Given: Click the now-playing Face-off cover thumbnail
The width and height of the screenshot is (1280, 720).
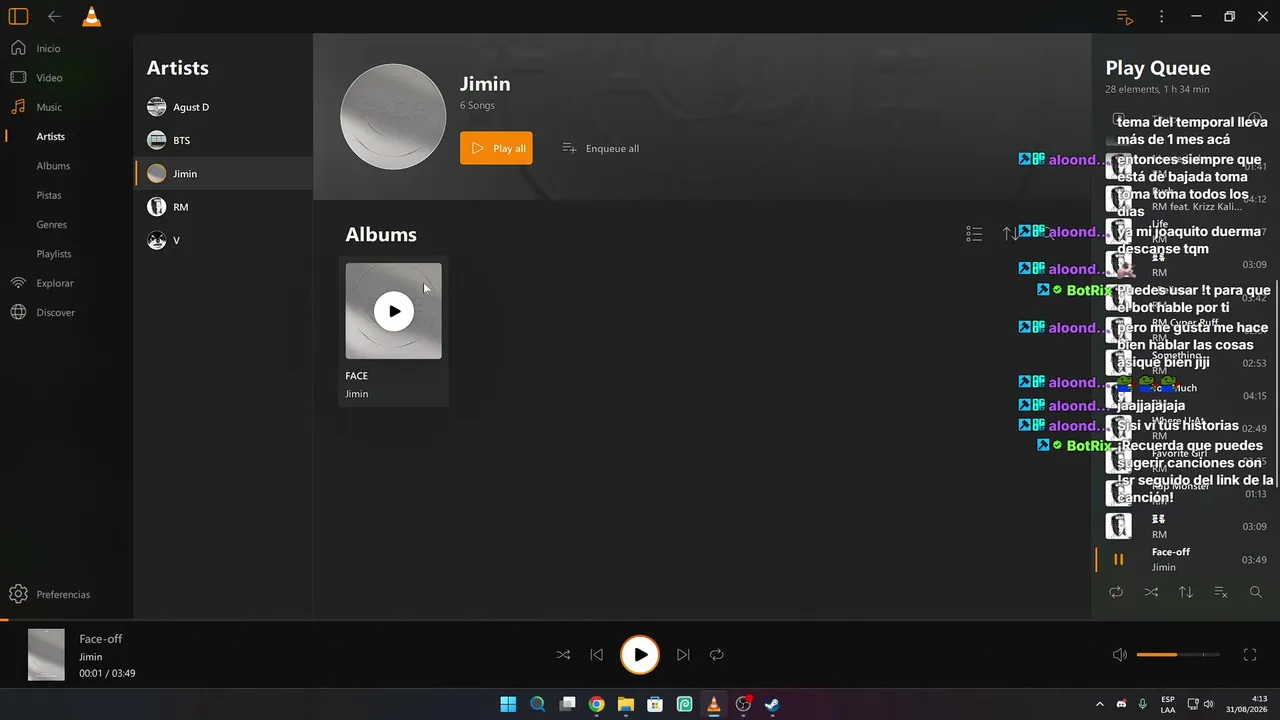Looking at the screenshot, I should [x=46, y=654].
